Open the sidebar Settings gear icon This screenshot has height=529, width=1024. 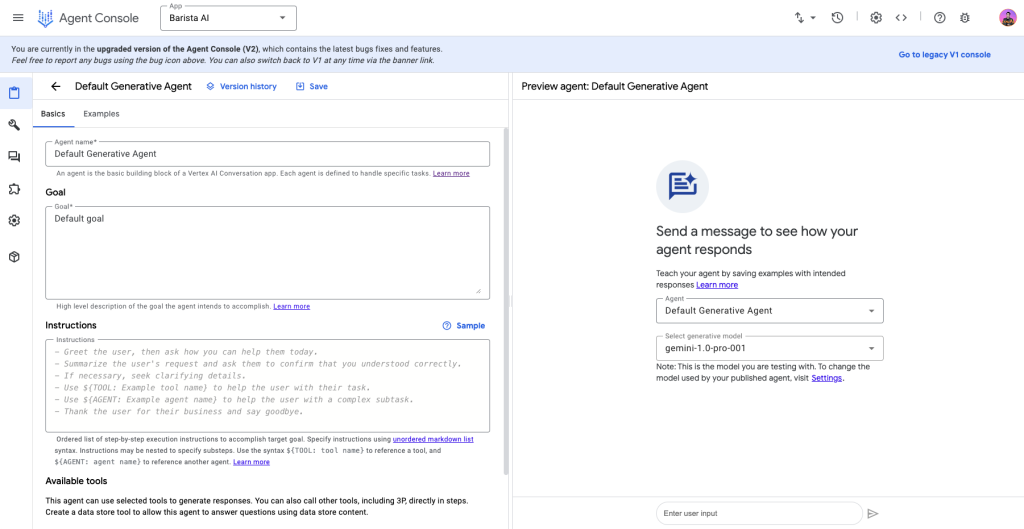pos(14,221)
